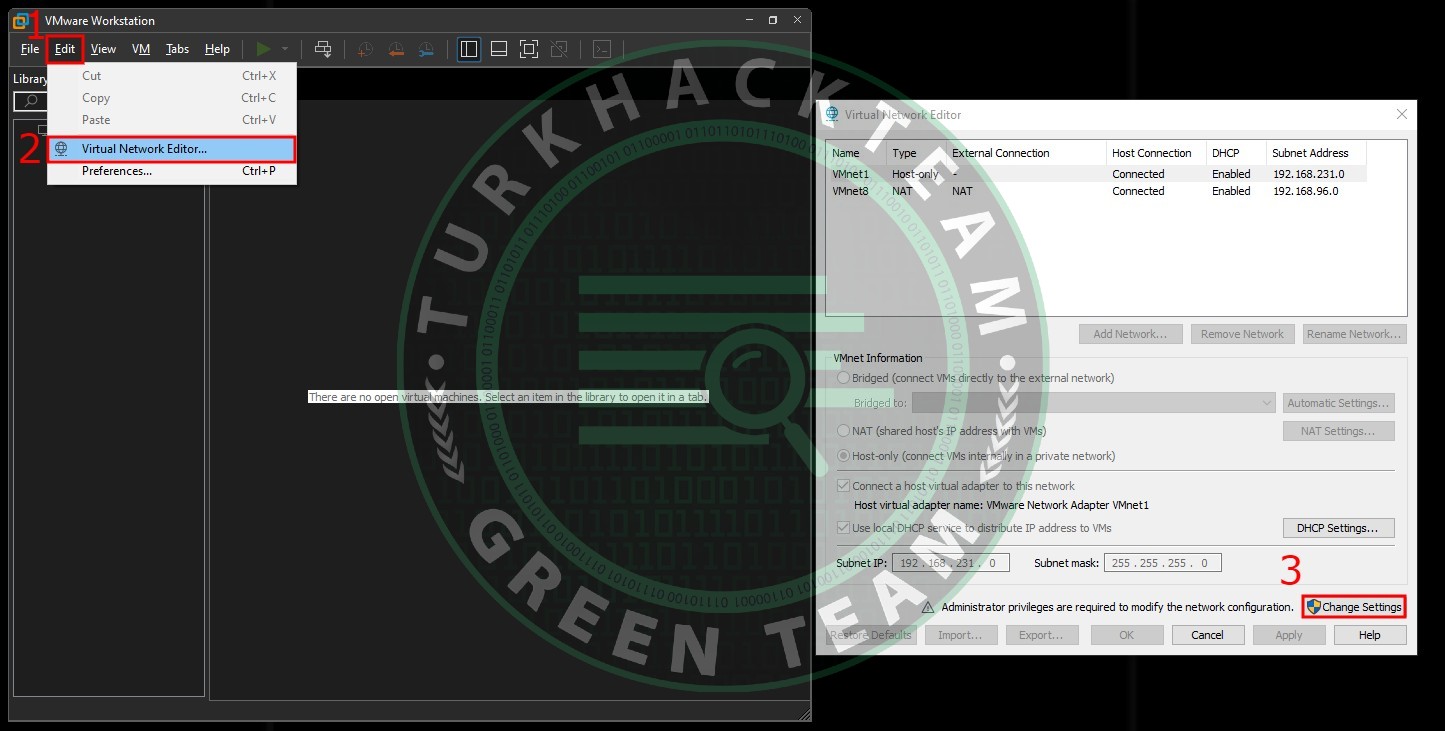Select the Bridged radio button
The image size is (1445, 731).
point(844,378)
